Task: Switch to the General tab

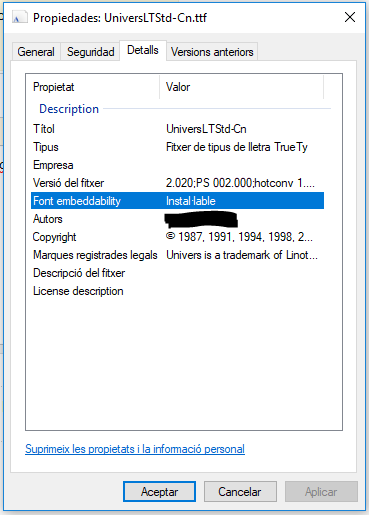Action: coord(36,52)
